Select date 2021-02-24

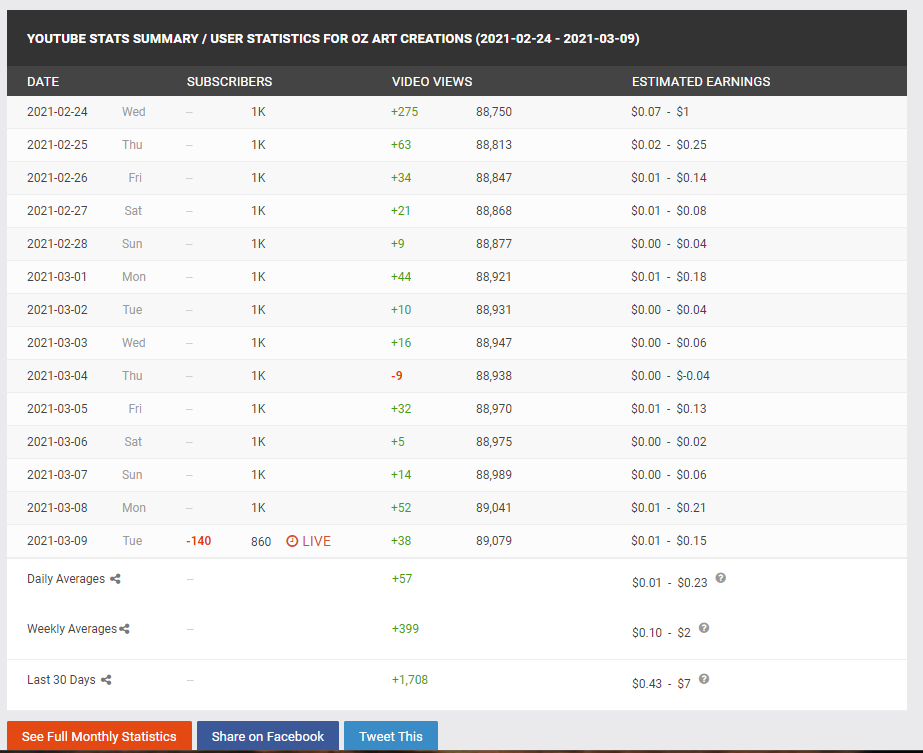57,112
